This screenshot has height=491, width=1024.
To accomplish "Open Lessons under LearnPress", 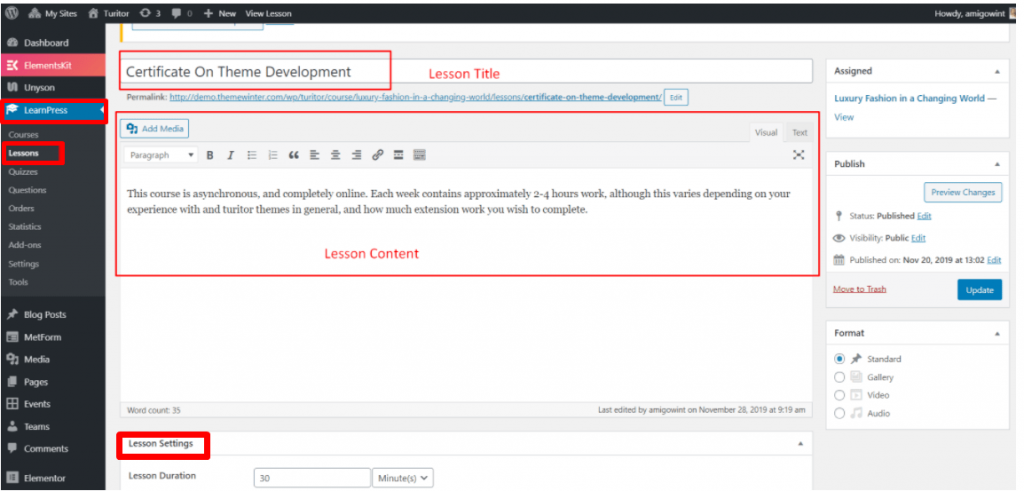I will (x=24, y=153).
